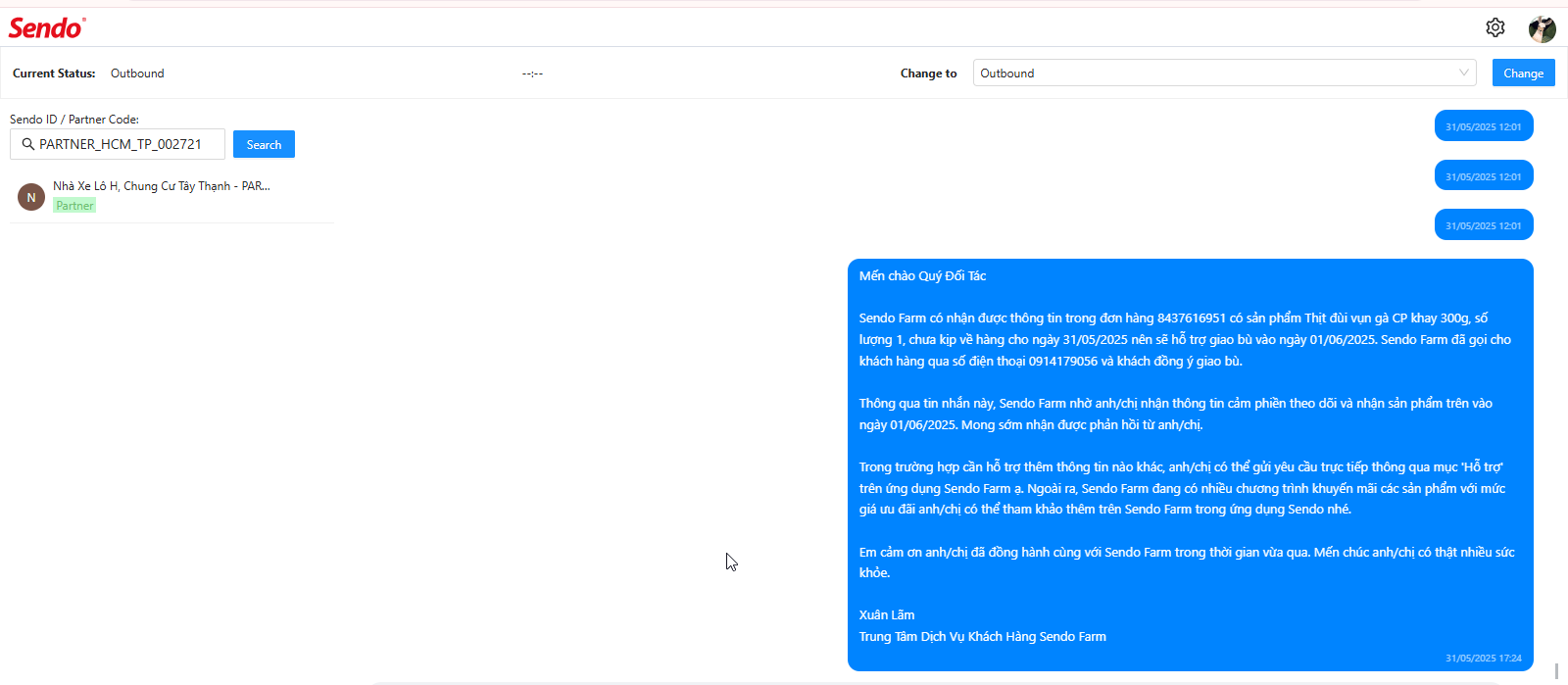The image size is (1568, 685).
Task: Click Trung Tâm Dịch Vụ Khách Hàng Sendo Farm line
Action: pyautogui.click(x=983, y=637)
